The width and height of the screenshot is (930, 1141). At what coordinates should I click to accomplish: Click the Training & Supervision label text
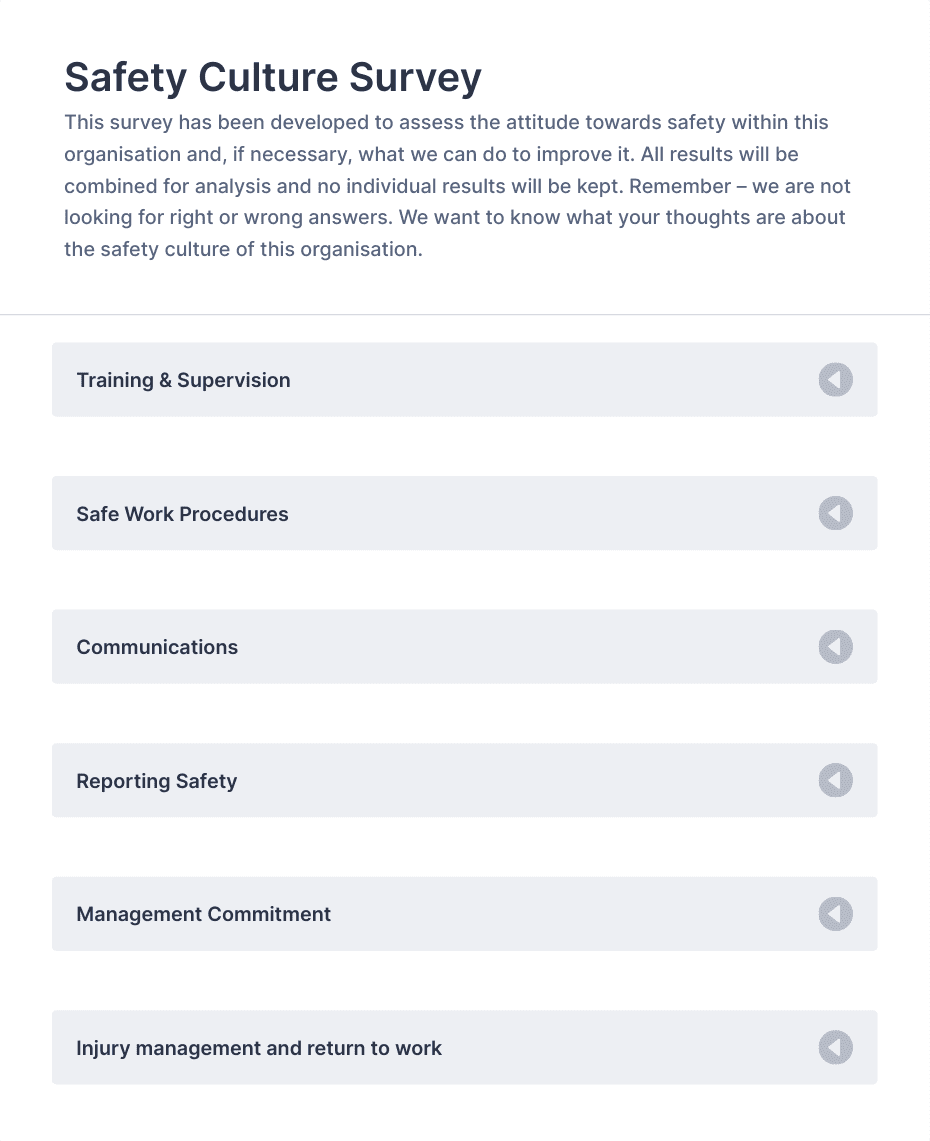(183, 380)
